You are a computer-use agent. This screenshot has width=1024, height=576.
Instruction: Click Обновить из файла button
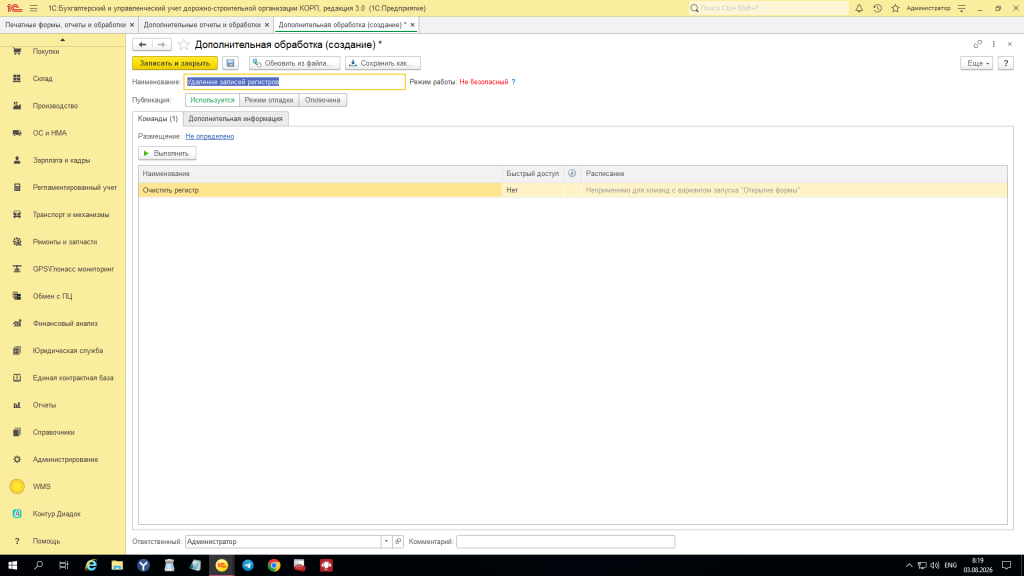click(x=295, y=63)
